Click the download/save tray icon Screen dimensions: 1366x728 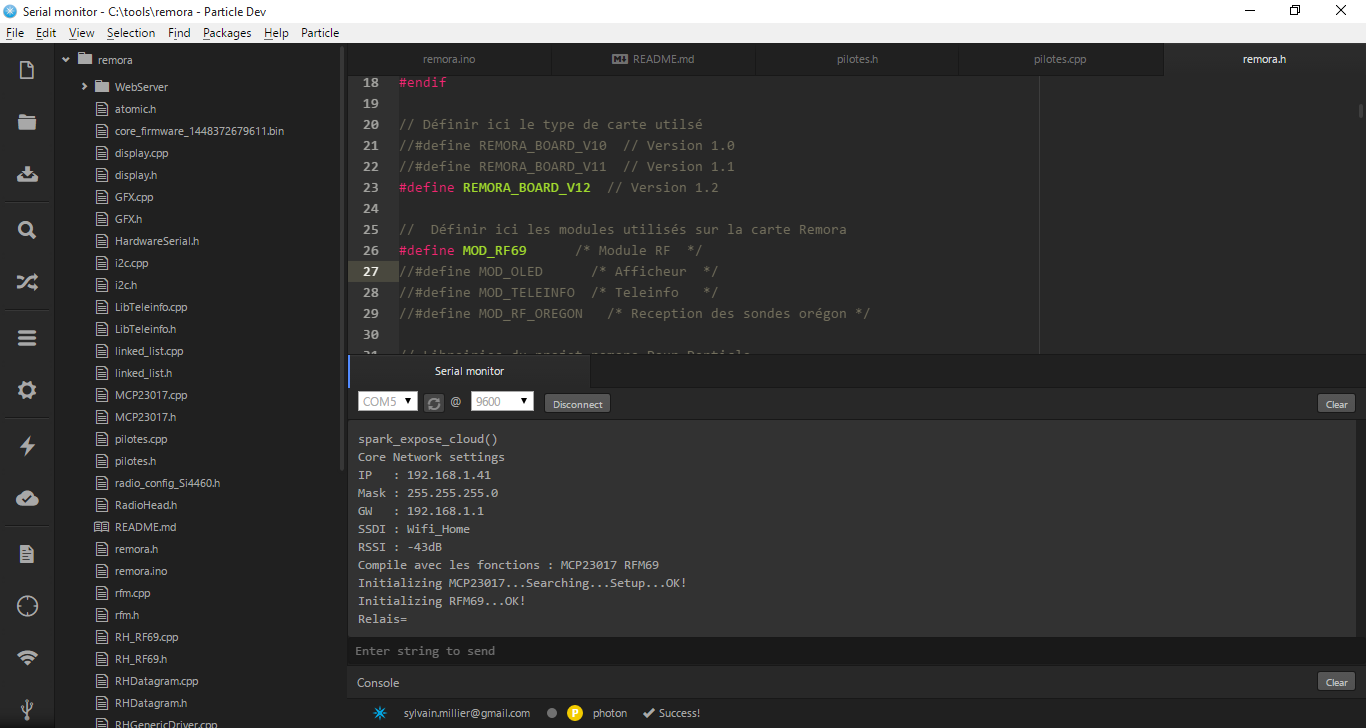[27, 174]
